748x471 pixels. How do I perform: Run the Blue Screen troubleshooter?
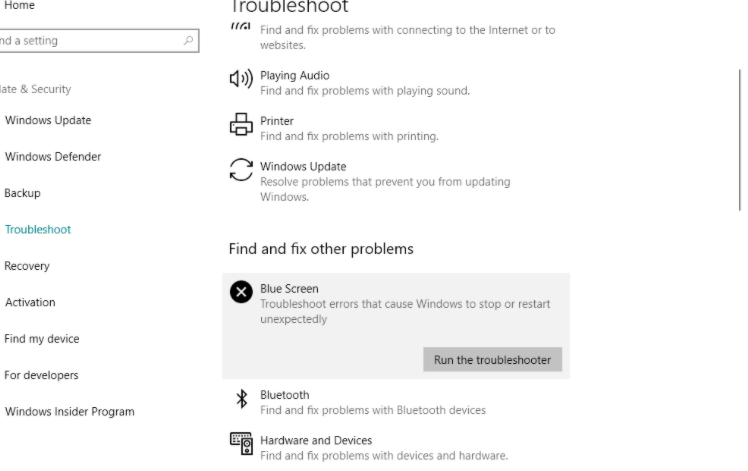tap(492, 359)
